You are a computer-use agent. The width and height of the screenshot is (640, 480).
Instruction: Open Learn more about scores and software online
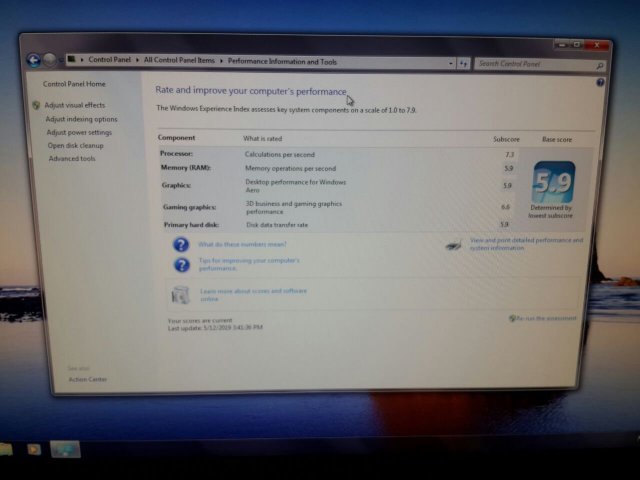coord(253,295)
